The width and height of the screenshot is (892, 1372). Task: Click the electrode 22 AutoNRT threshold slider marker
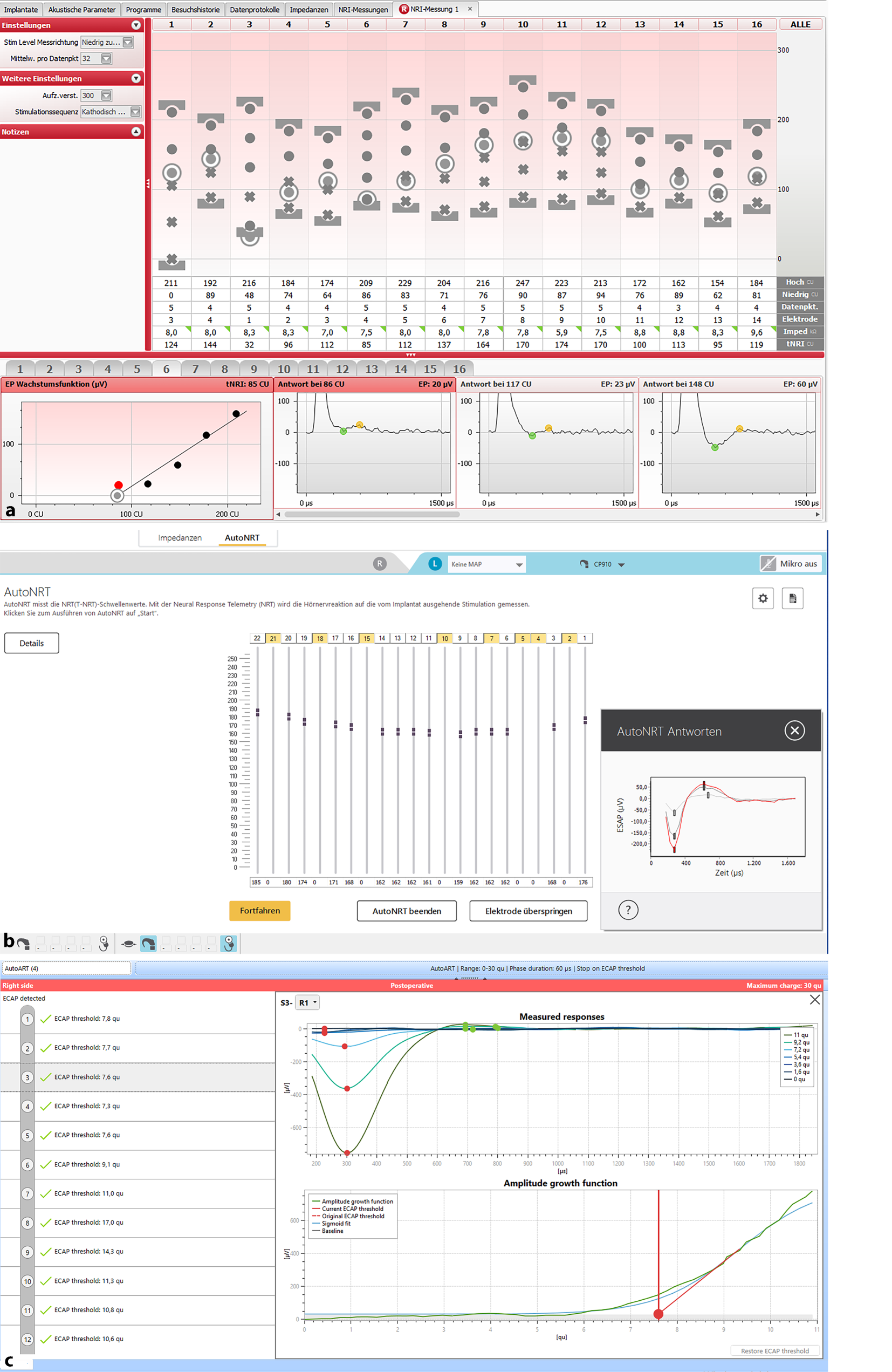coord(258,713)
